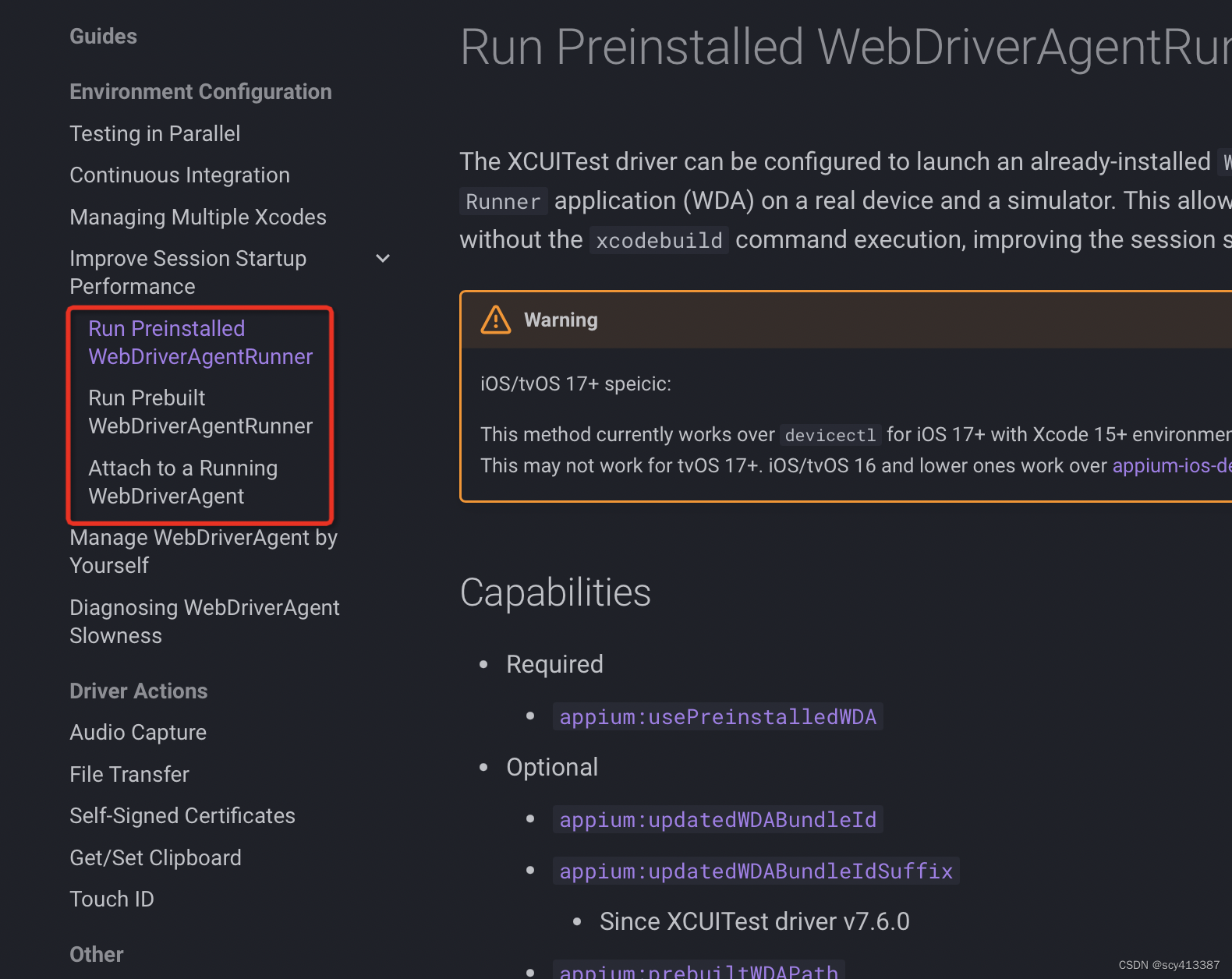Click the Required bullet label
The image size is (1232, 979).
click(554, 664)
